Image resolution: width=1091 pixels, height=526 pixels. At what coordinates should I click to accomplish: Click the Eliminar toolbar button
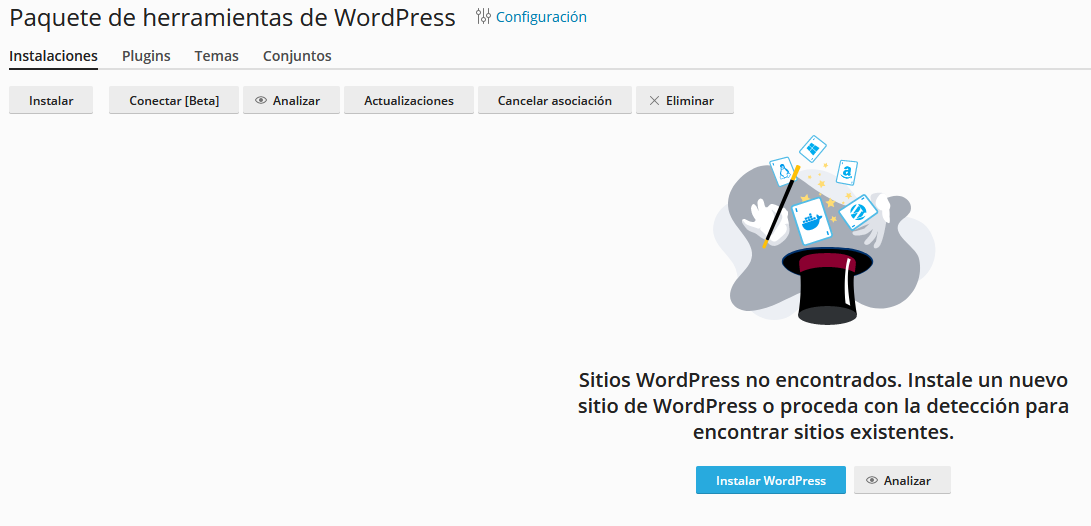point(685,100)
